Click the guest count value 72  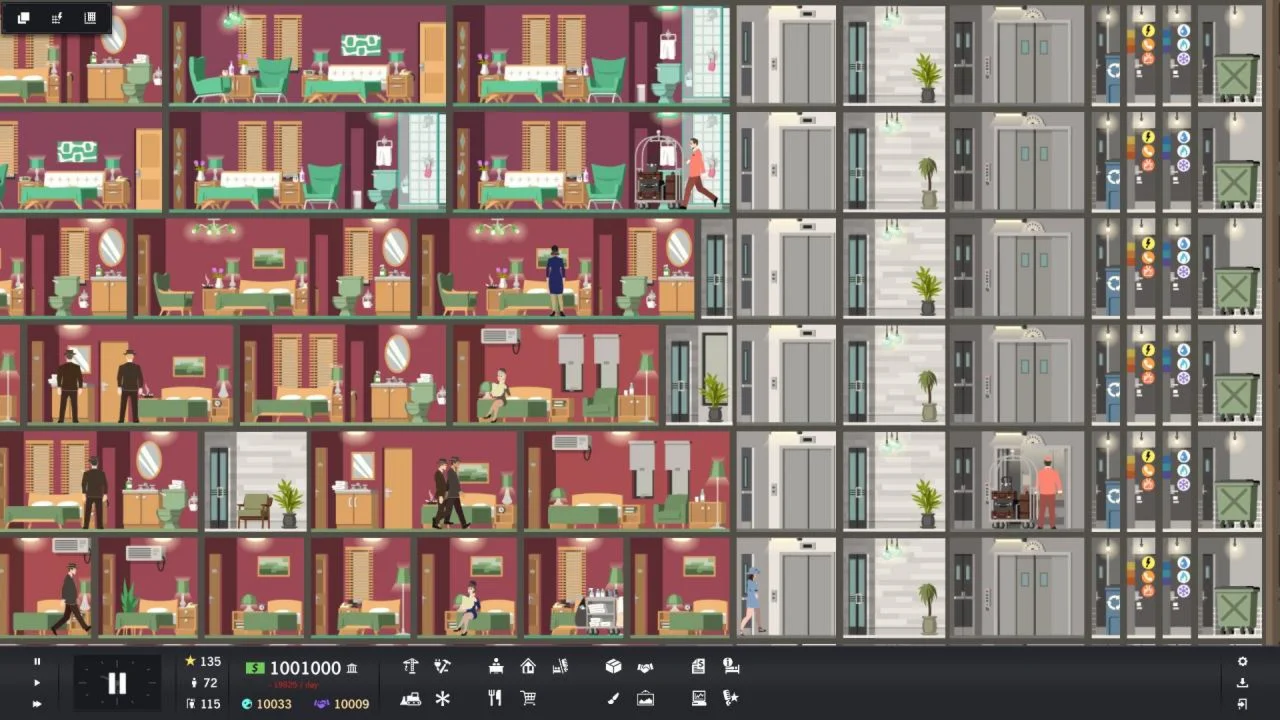click(x=210, y=683)
